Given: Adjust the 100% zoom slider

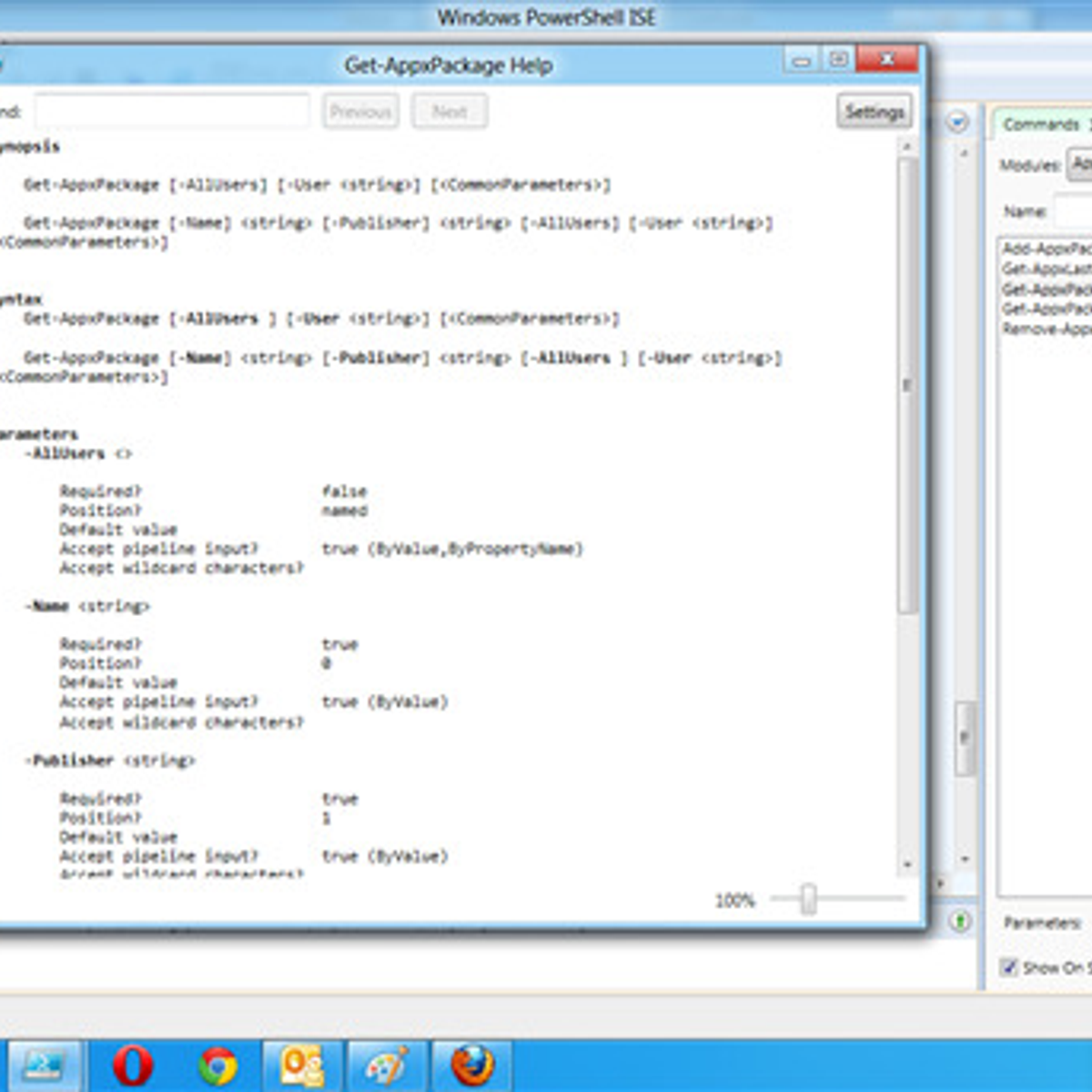Looking at the screenshot, I should pyautogui.click(x=809, y=901).
